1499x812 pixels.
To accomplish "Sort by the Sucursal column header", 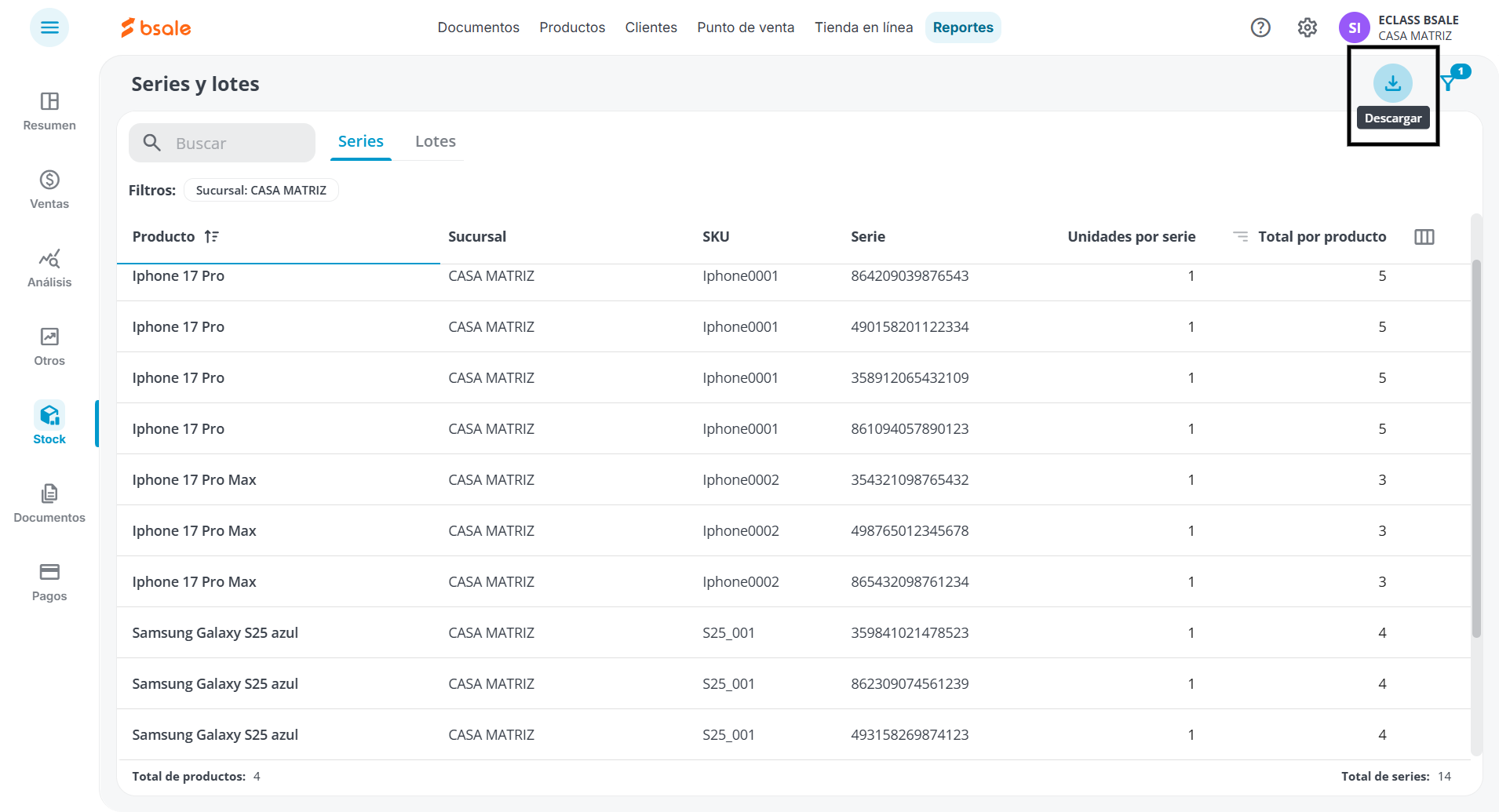I will point(477,237).
